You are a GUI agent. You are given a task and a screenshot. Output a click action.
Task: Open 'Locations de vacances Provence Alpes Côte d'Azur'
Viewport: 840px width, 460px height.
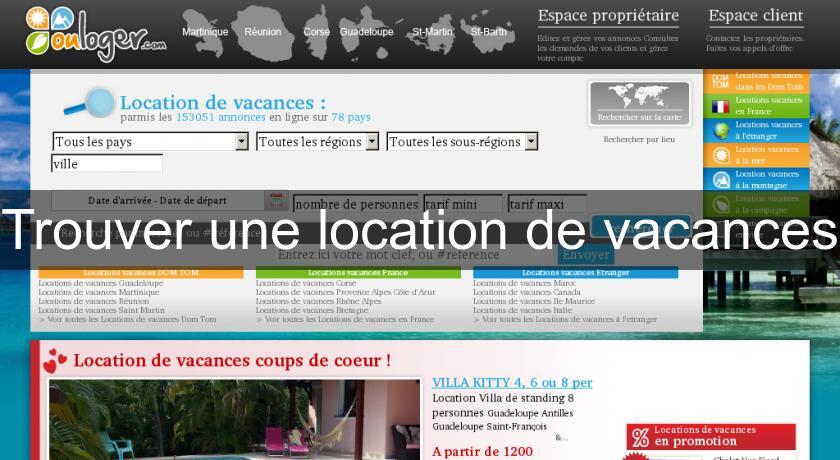click(x=346, y=292)
